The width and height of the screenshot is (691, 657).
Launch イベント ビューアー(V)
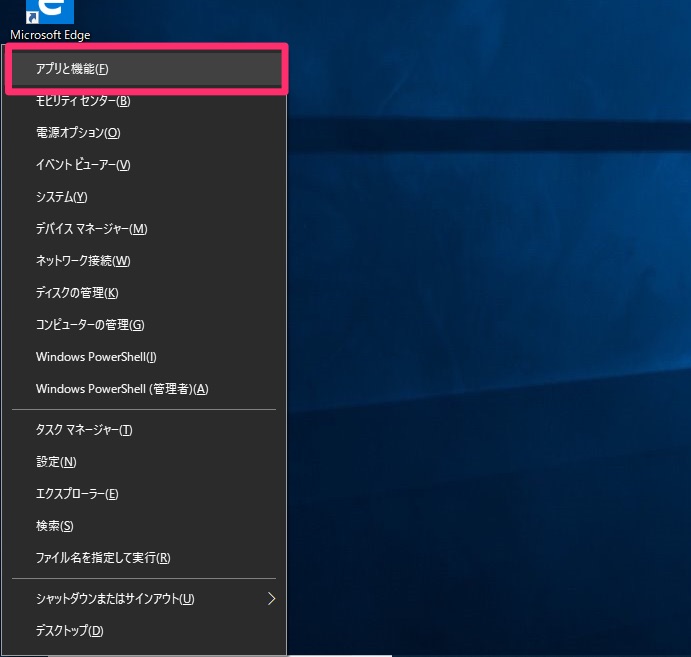point(144,165)
